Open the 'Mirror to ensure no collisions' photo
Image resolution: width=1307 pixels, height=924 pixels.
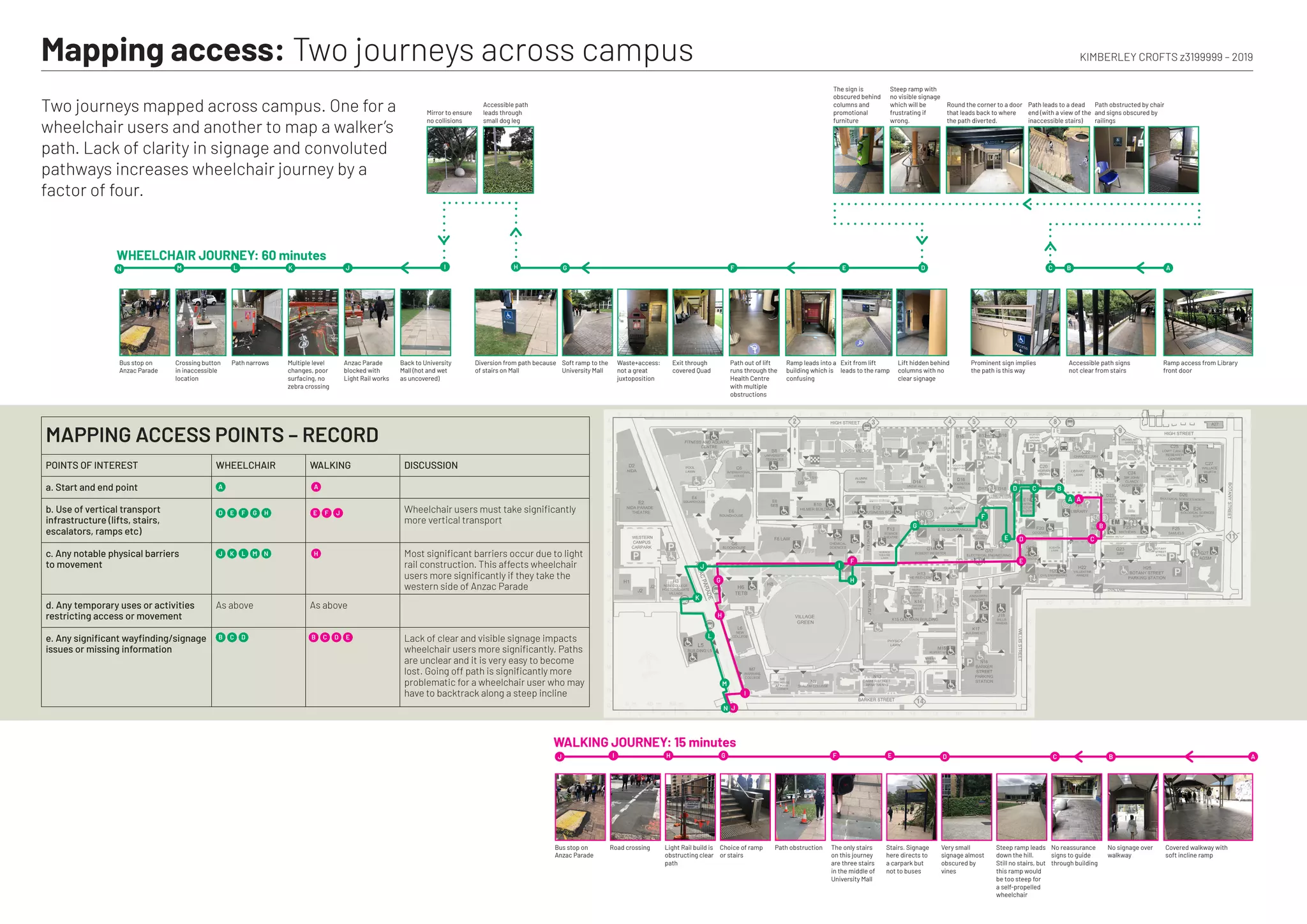(x=452, y=160)
